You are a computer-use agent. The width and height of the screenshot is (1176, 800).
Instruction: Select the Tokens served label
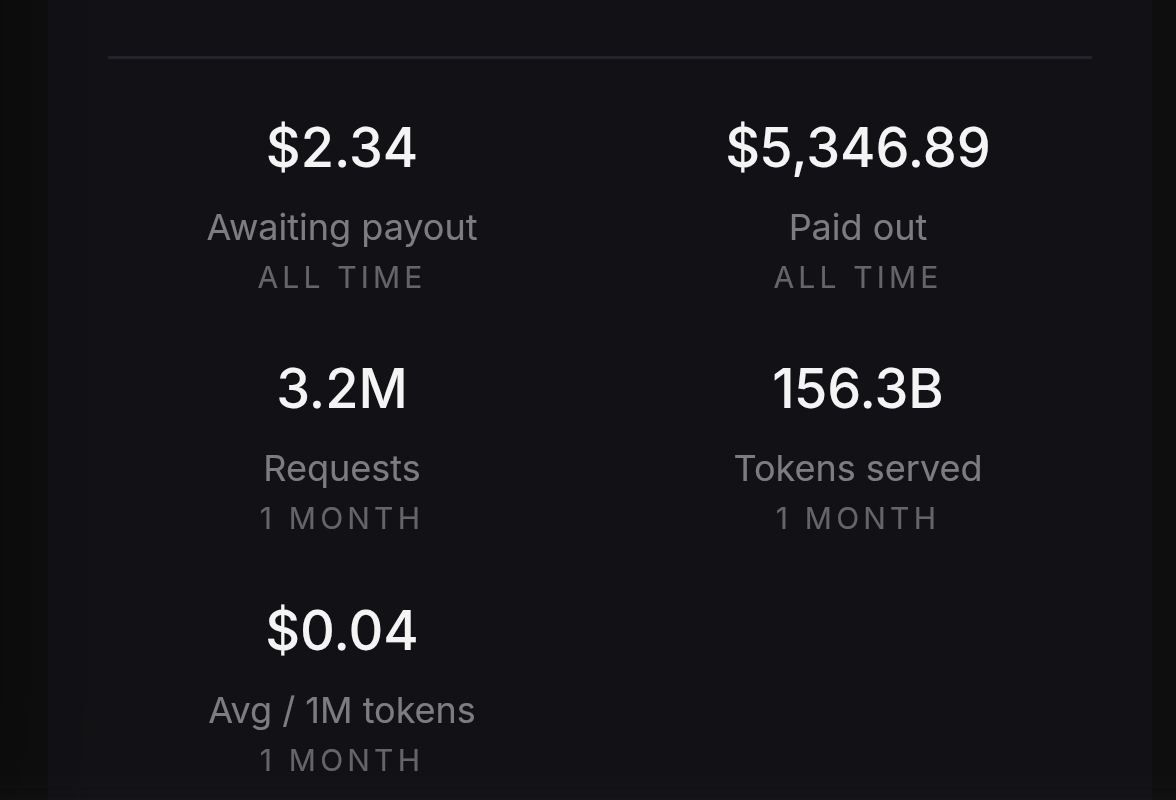point(858,469)
